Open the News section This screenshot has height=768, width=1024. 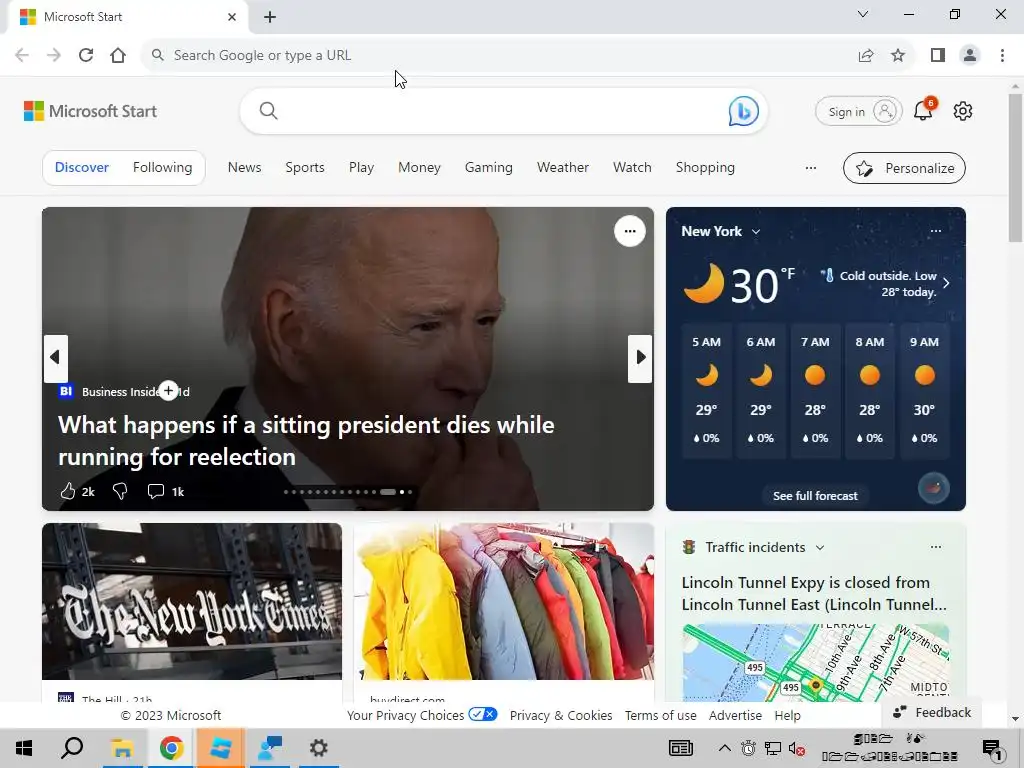click(244, 168)
